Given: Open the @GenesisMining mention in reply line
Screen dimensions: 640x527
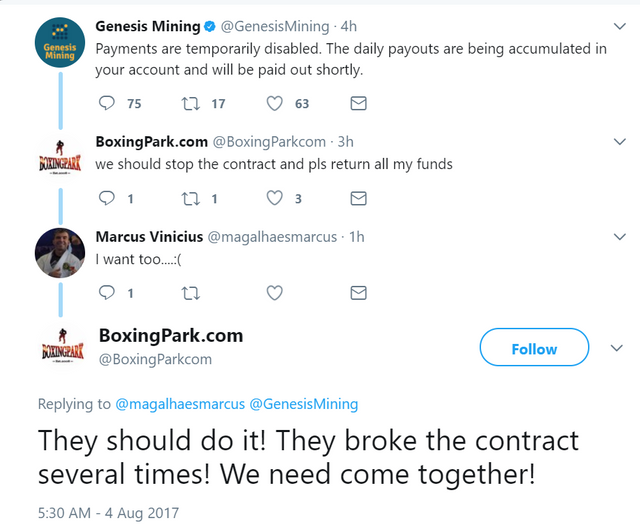Looking at the screenshot, I should pos(302,404).
